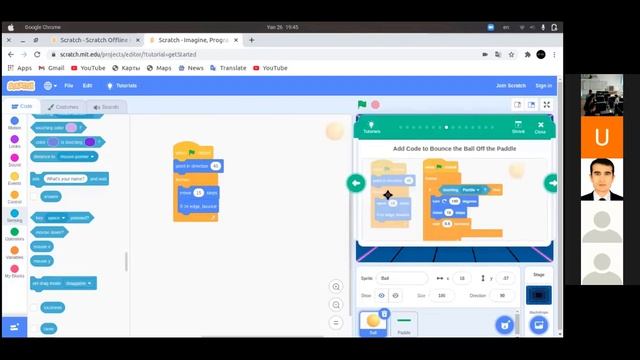This screenshot has width=640, height=360.
Task: Select the Motion block category
Action: tap(14, 123)
